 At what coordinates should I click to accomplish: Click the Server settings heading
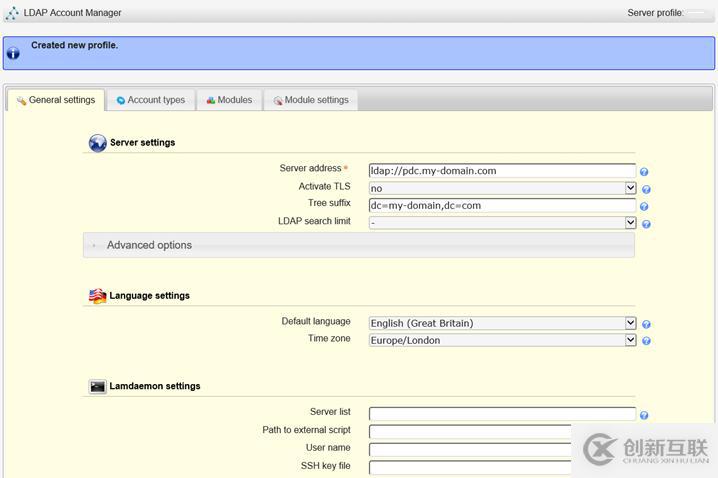tap(142, 142)
